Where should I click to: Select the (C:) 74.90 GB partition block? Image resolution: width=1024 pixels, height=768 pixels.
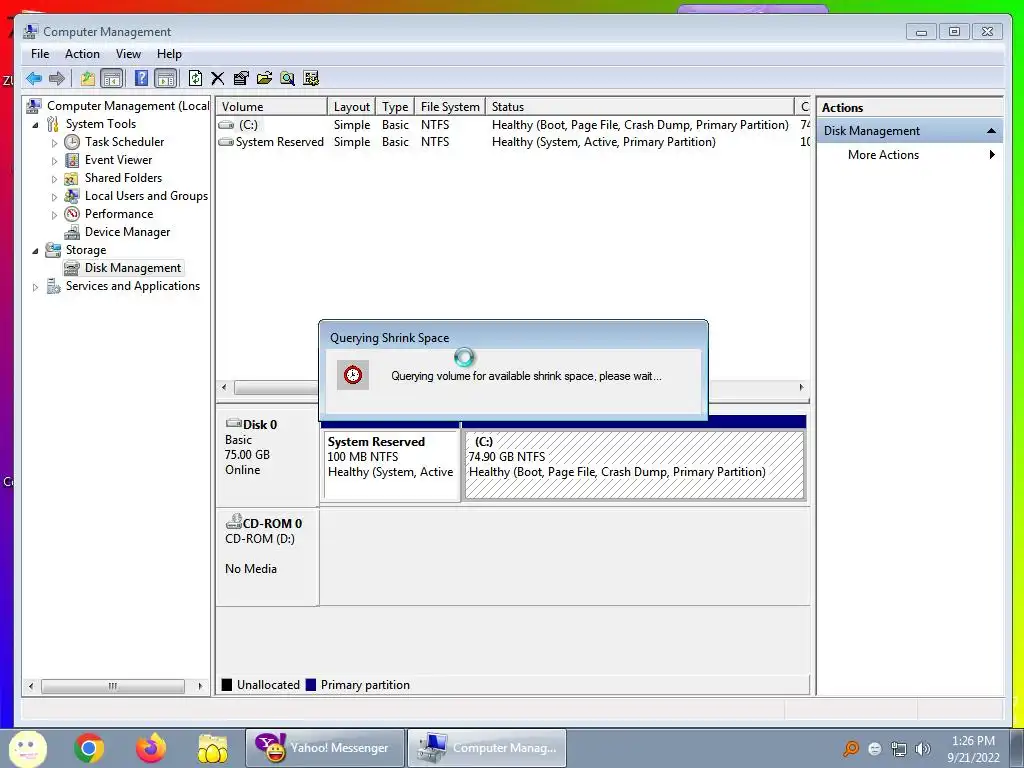point(634,465)
